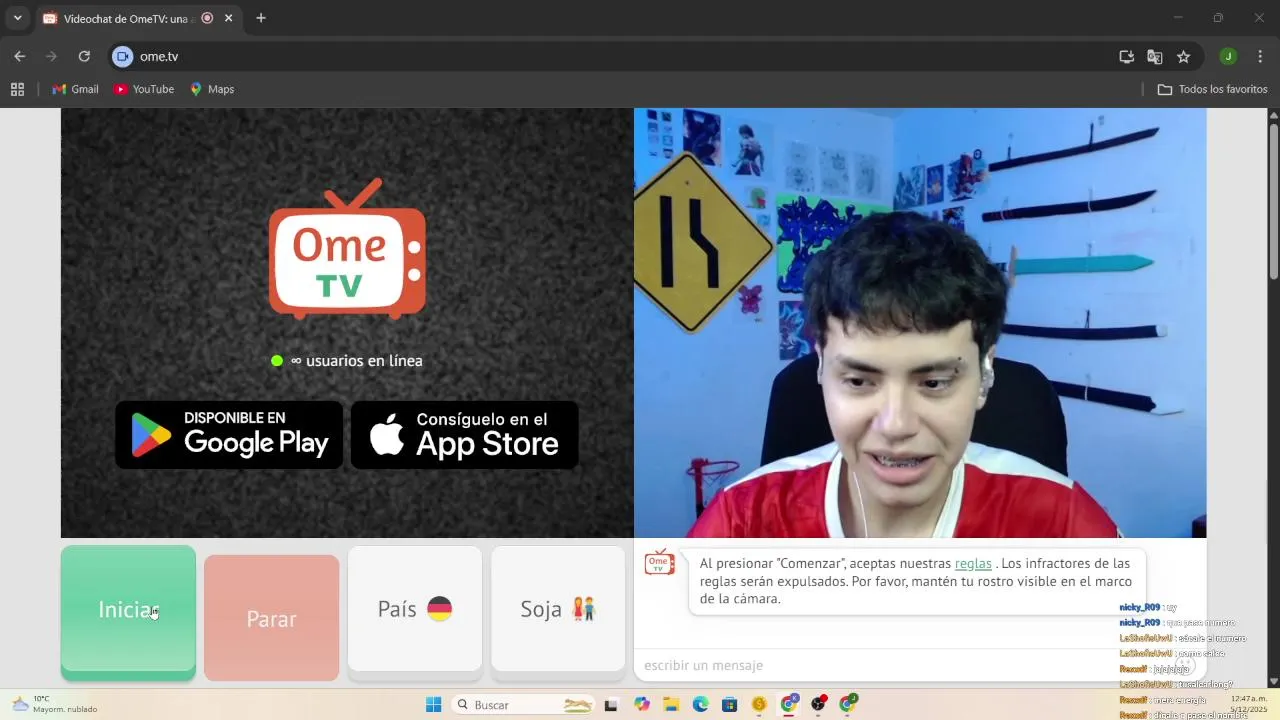Open File Explorer from the taskbar
The width and height of the screenshot is (1280, 720).
(671, 705)
